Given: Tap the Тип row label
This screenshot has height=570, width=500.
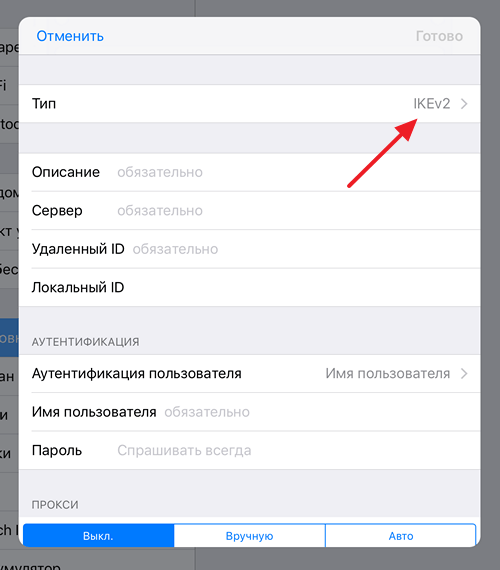Looking at the screenshot, I should [44, 104].
